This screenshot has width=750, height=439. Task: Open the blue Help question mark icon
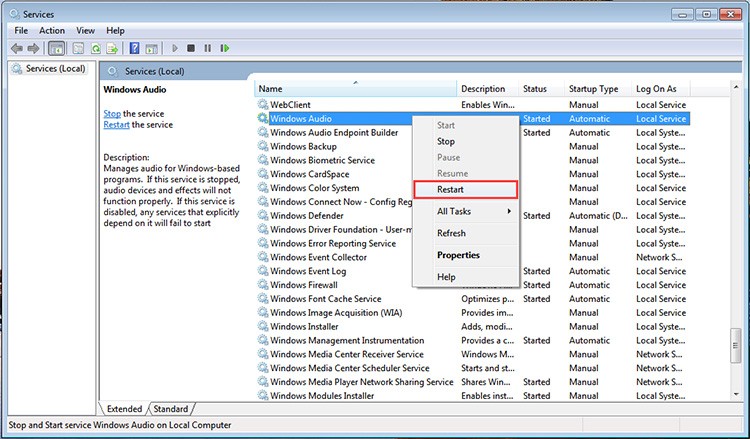click(134, 48)
